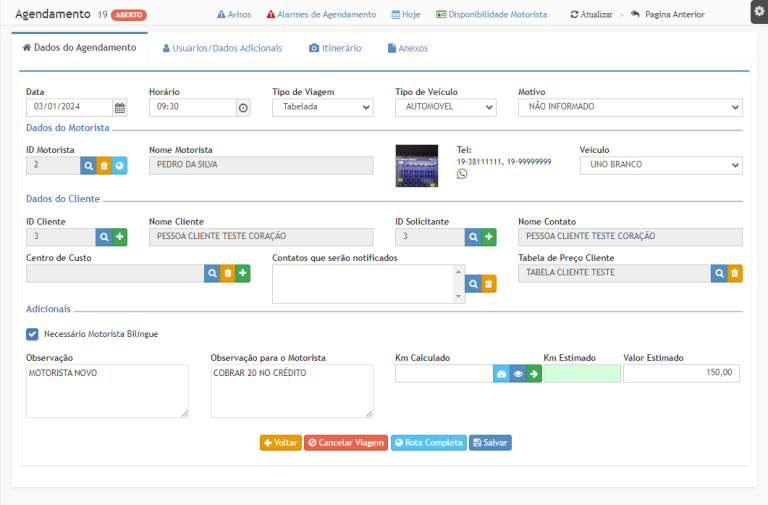
Task: Click the green arrow icon beside Km Calculado
Action: click(x=534, y=373)
